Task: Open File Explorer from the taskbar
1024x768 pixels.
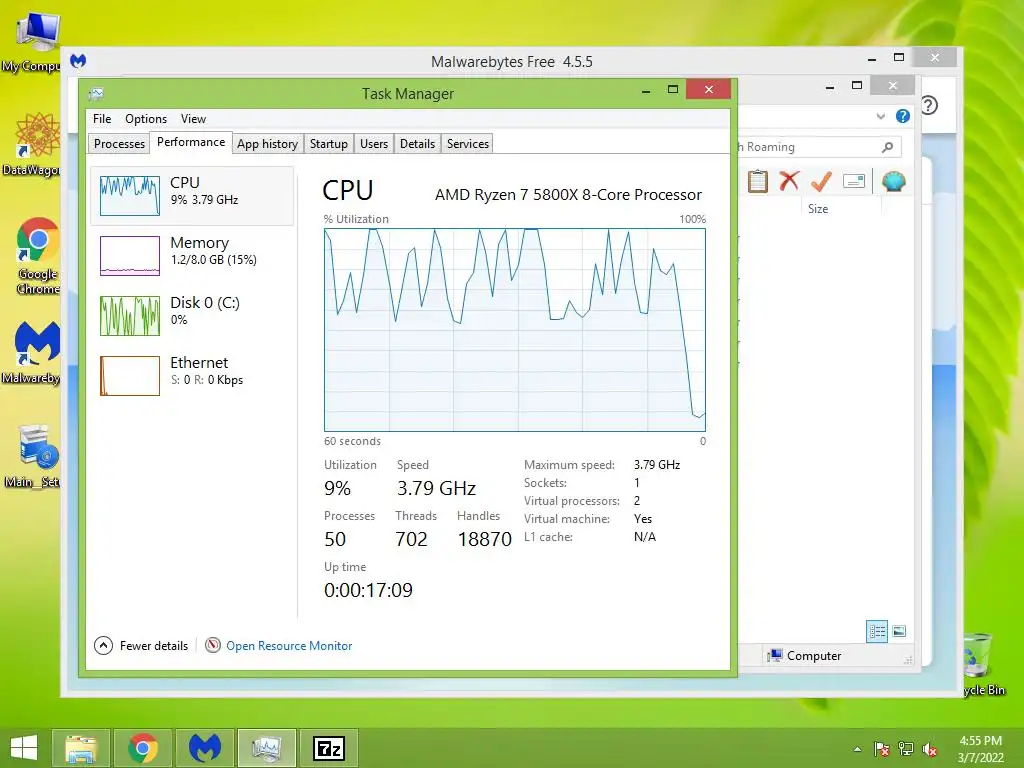Action: pyautogui.click(x=81, y=748)
